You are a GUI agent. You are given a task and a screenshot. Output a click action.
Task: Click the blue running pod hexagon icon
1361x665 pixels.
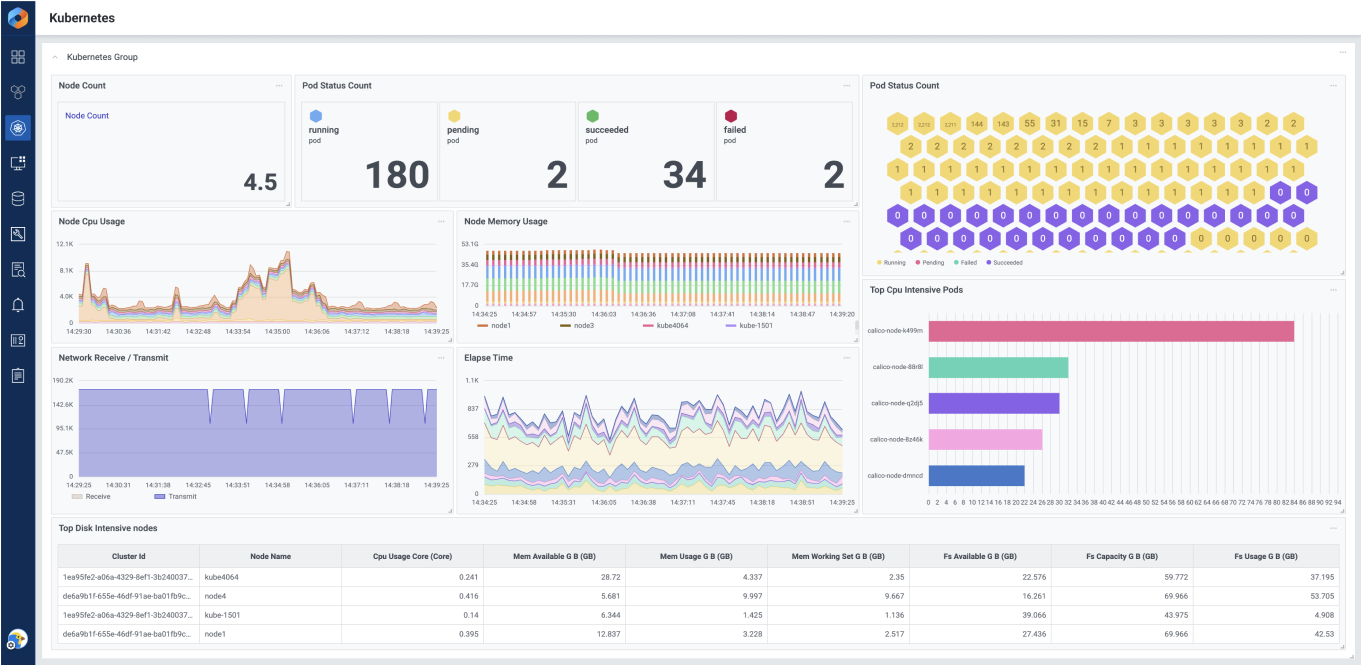click(316, 116)
